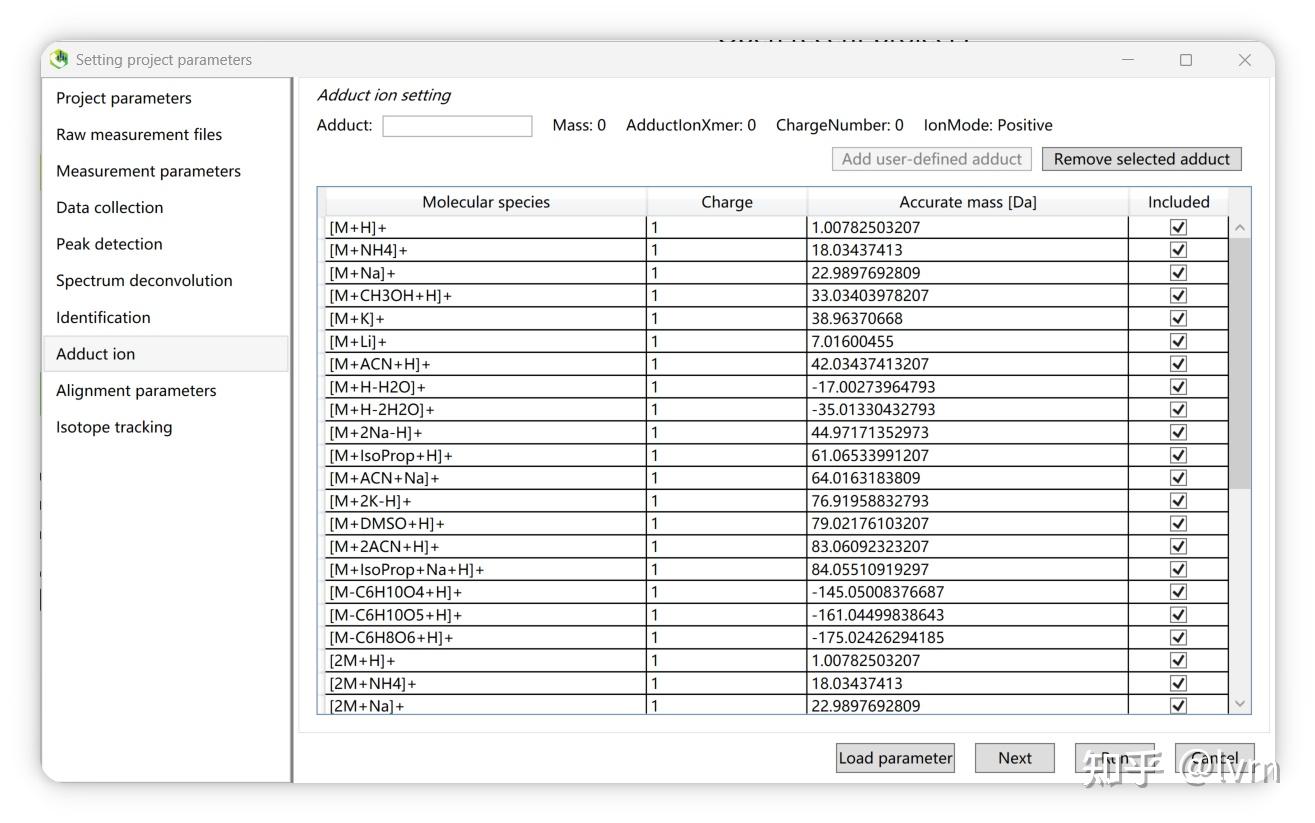Click the Included column header
Viewport: 1315px width, 823px height.
point(1179,202)
